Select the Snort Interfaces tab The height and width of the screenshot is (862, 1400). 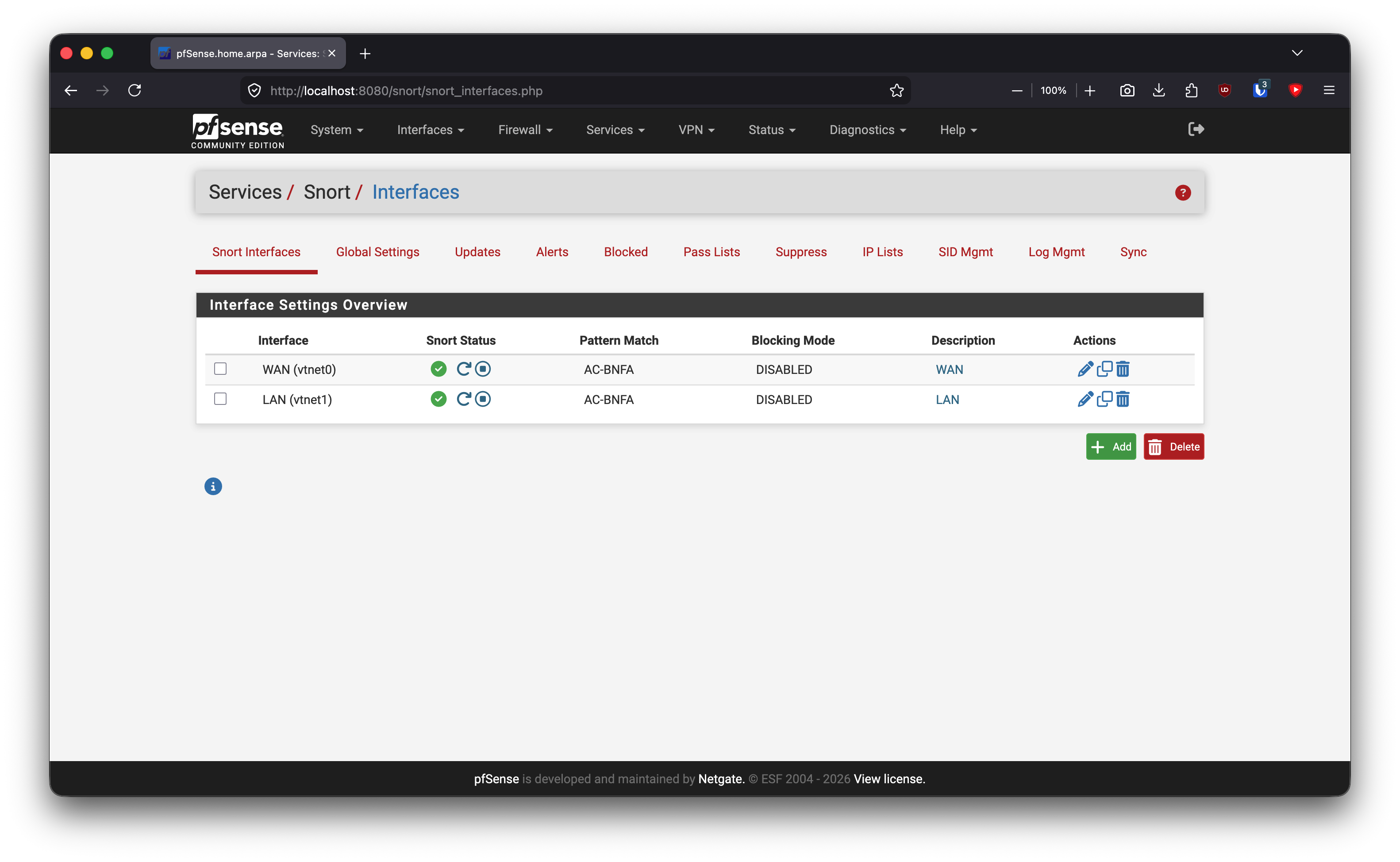coord(256,252)
